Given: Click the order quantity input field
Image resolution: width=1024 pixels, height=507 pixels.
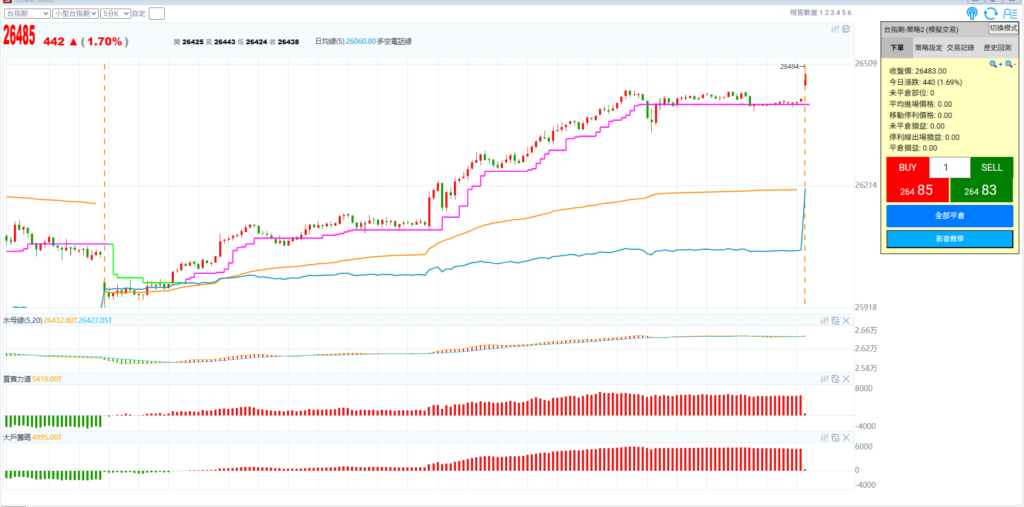Looking at the screenshot, I should point(949,168).
